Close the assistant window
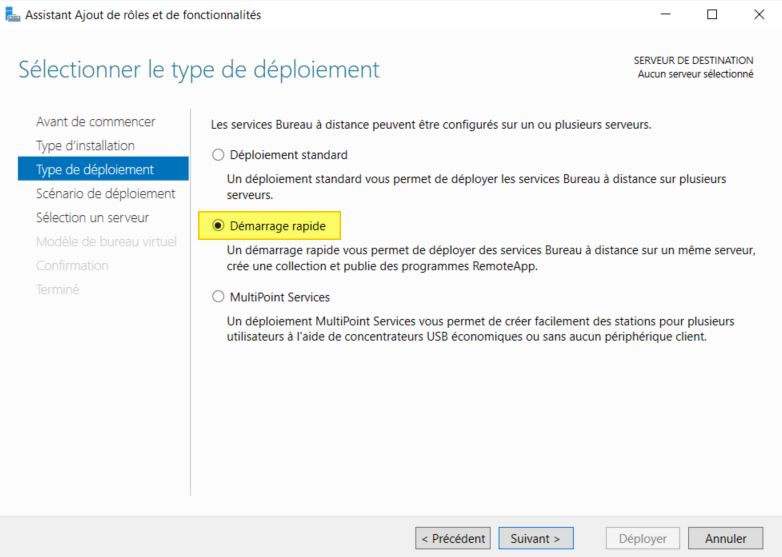Viewport: 782px width, 557px height. [x=758, y=14]
